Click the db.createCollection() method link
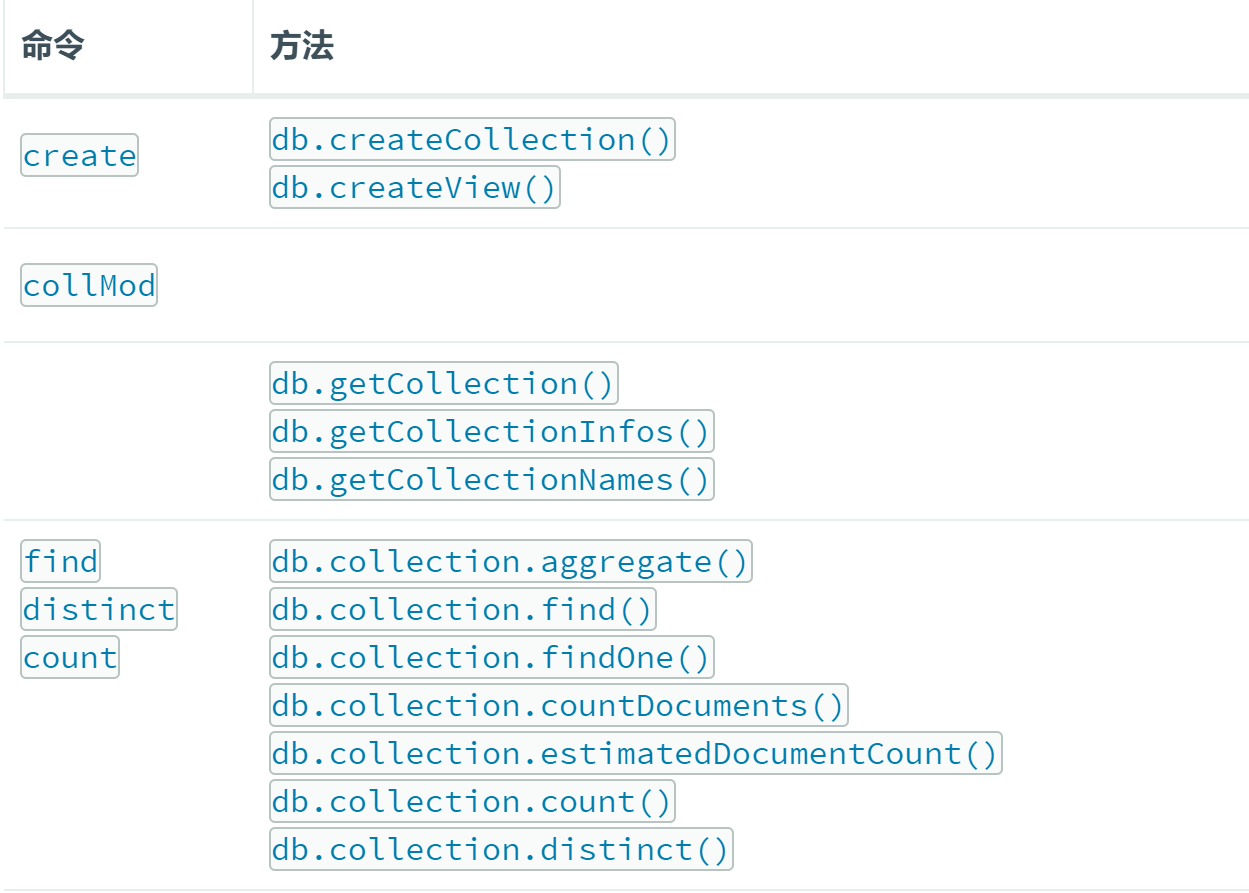 [472, 139]
